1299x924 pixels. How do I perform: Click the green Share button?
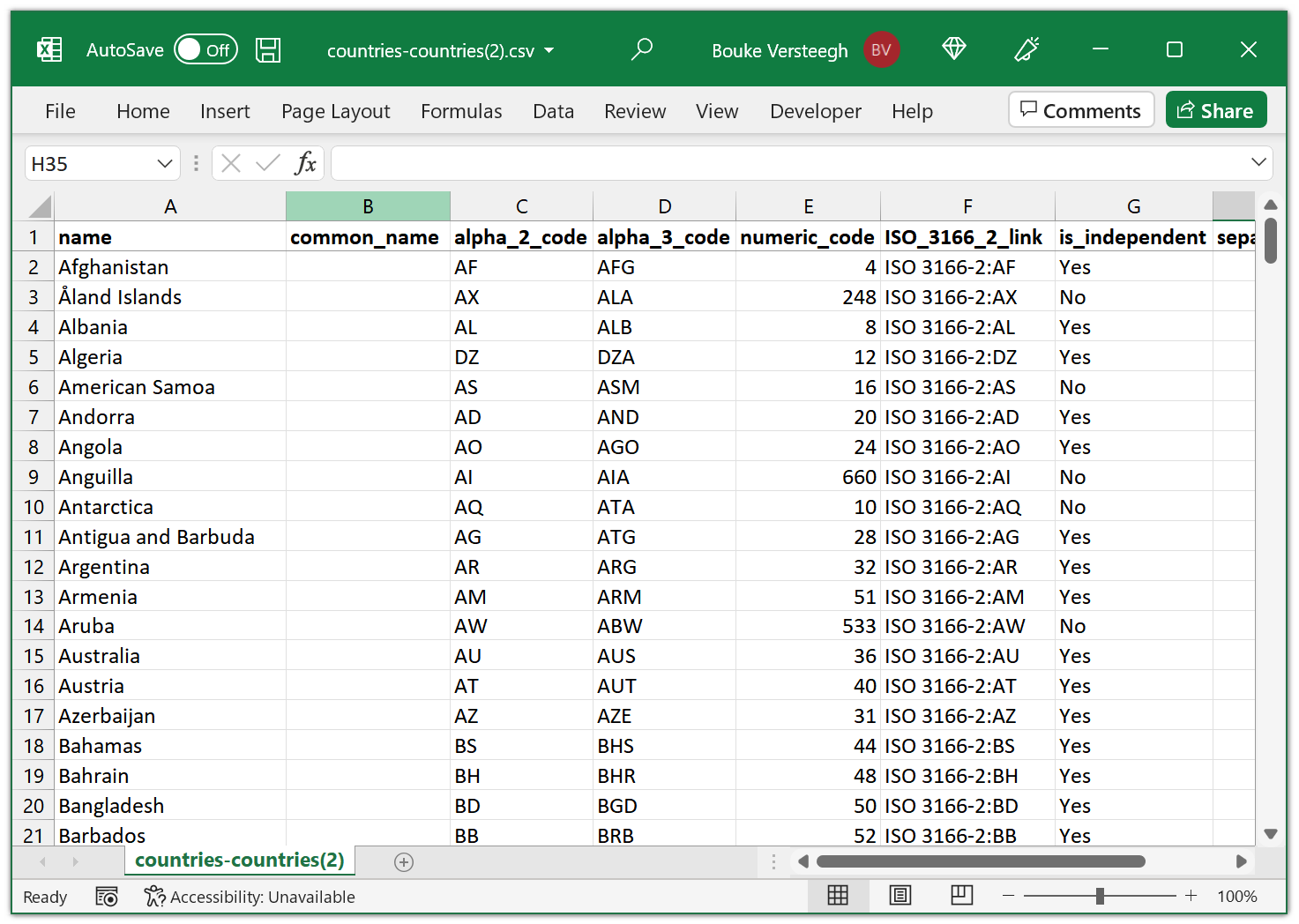(1215, 110)
